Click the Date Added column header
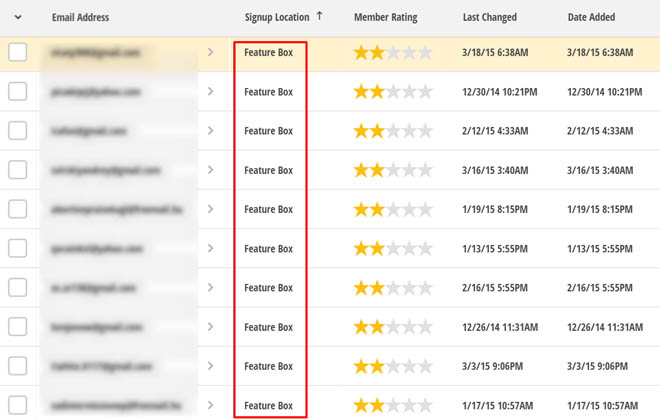Image resolution: width=660 pixels, height=420 pixels. [591, 18]
